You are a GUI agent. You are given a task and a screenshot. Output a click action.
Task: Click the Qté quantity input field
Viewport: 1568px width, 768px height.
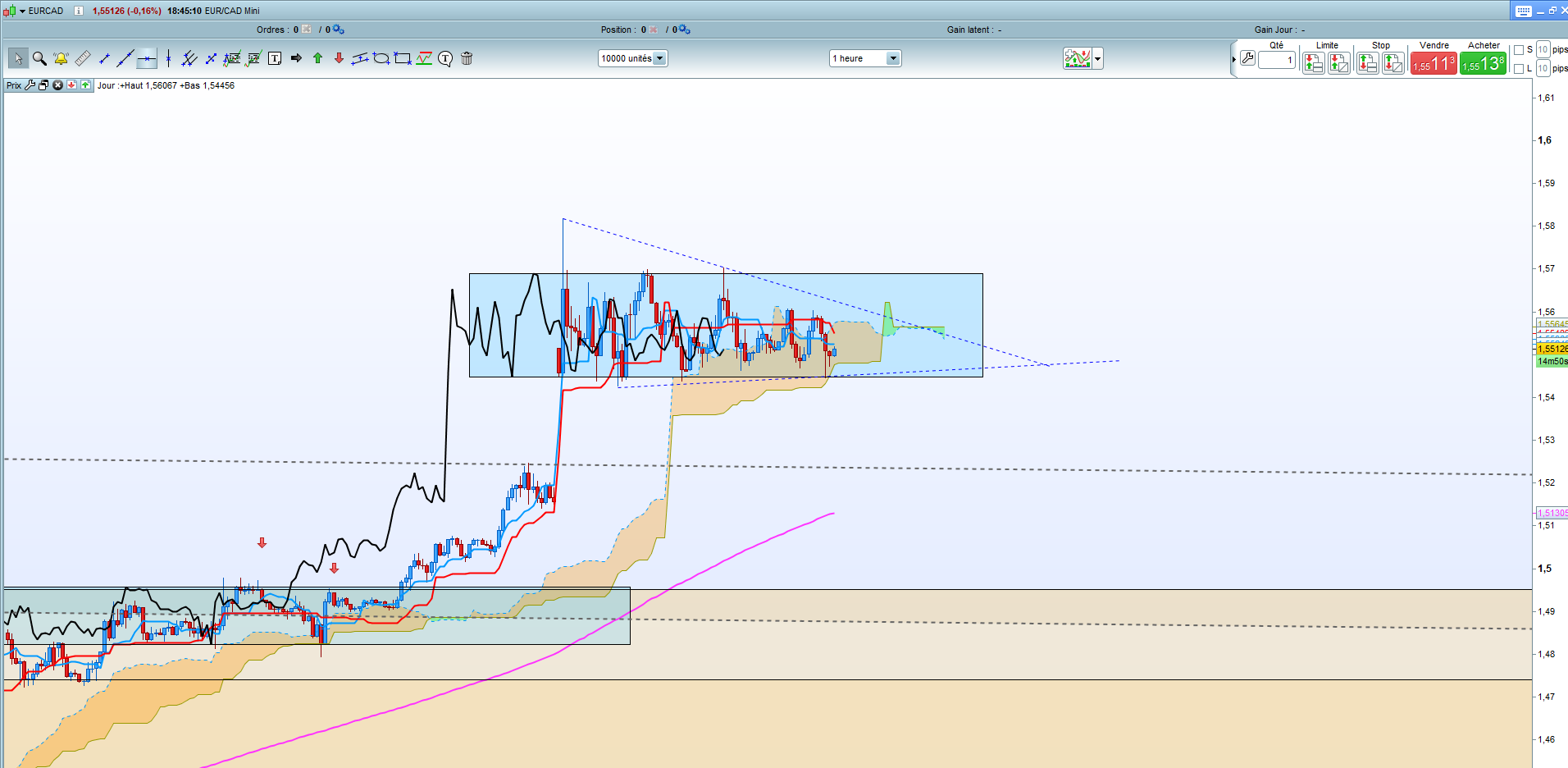1277,60
